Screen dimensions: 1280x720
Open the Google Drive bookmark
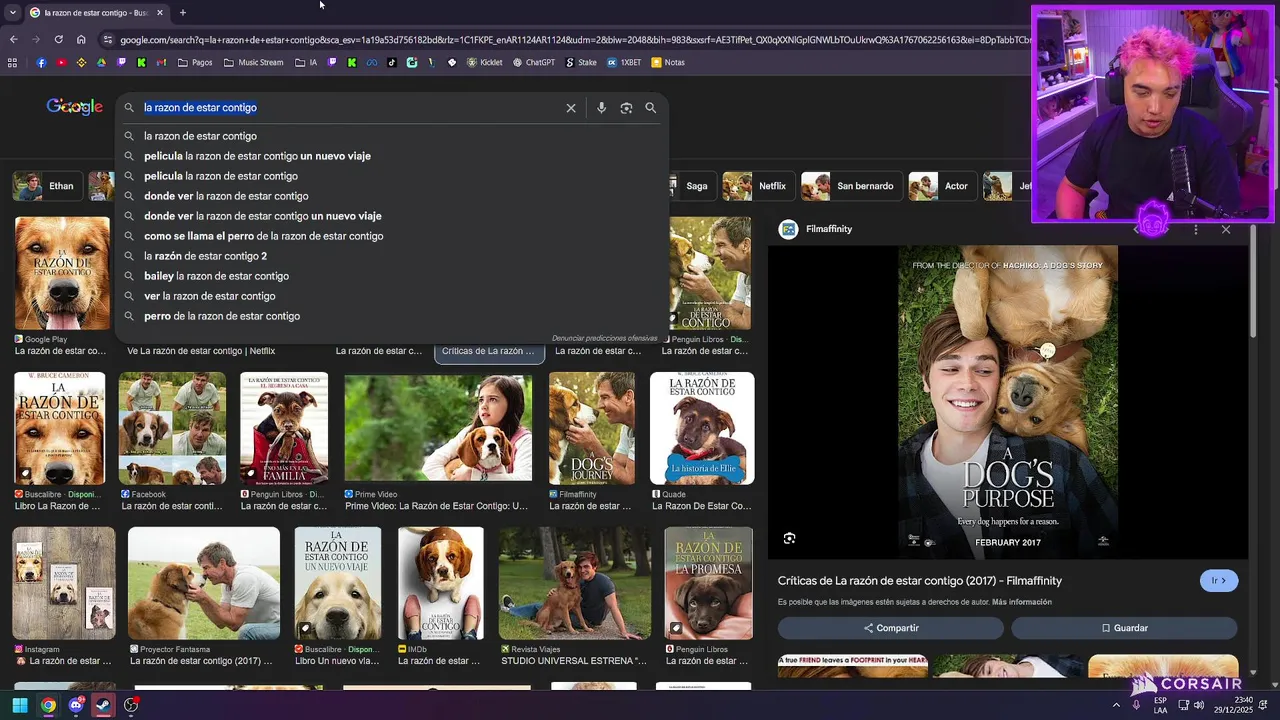[x=101, y=62]
